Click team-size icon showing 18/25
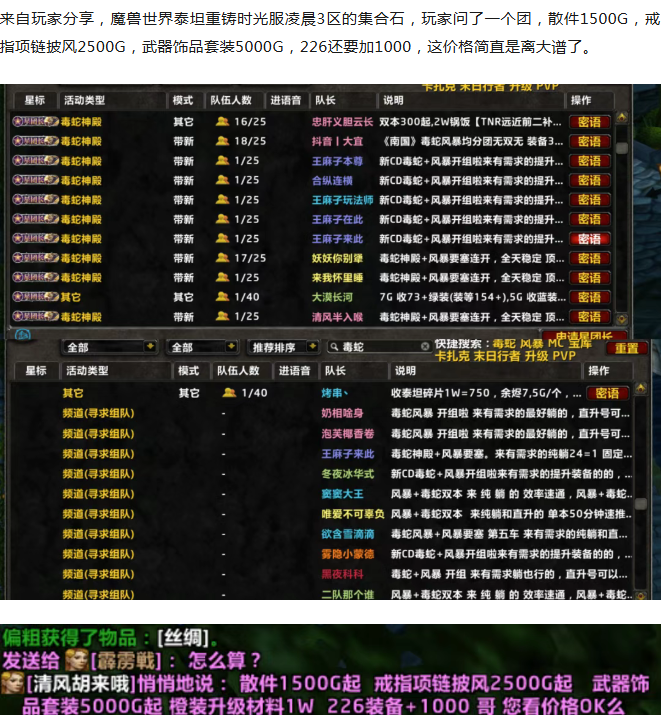The image size is (666, 722). [222, 142]
